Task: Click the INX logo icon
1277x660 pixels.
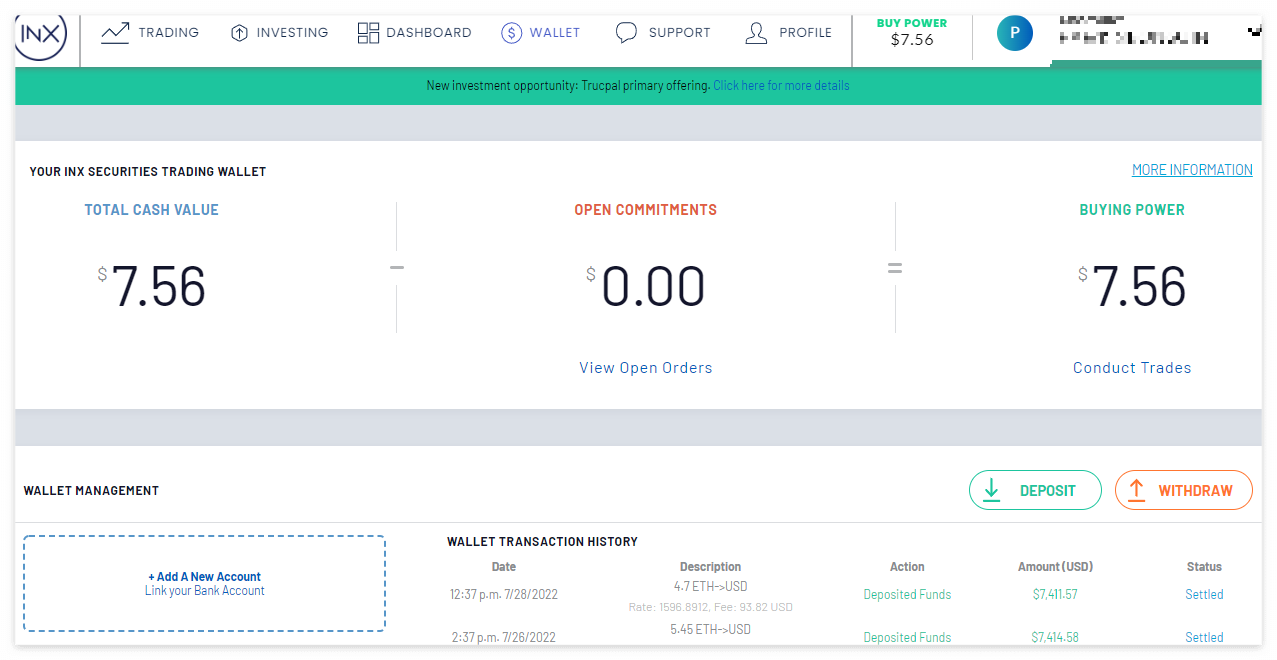Action: [41, 36]
